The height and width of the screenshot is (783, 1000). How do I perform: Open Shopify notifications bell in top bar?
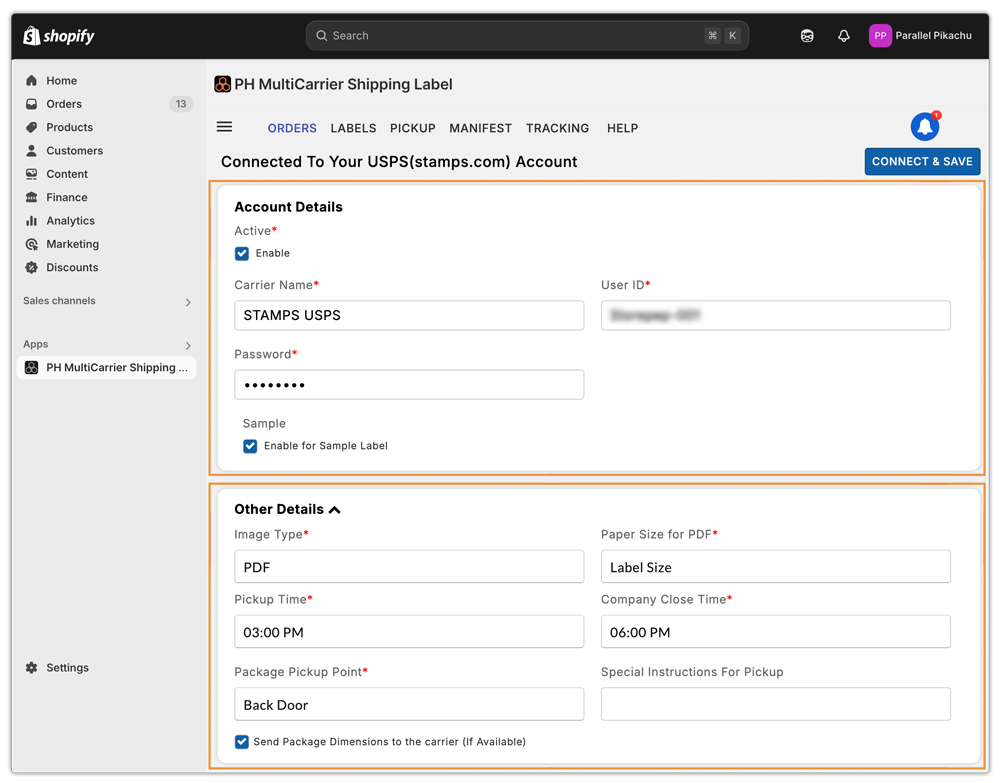[x=843, y=36]
